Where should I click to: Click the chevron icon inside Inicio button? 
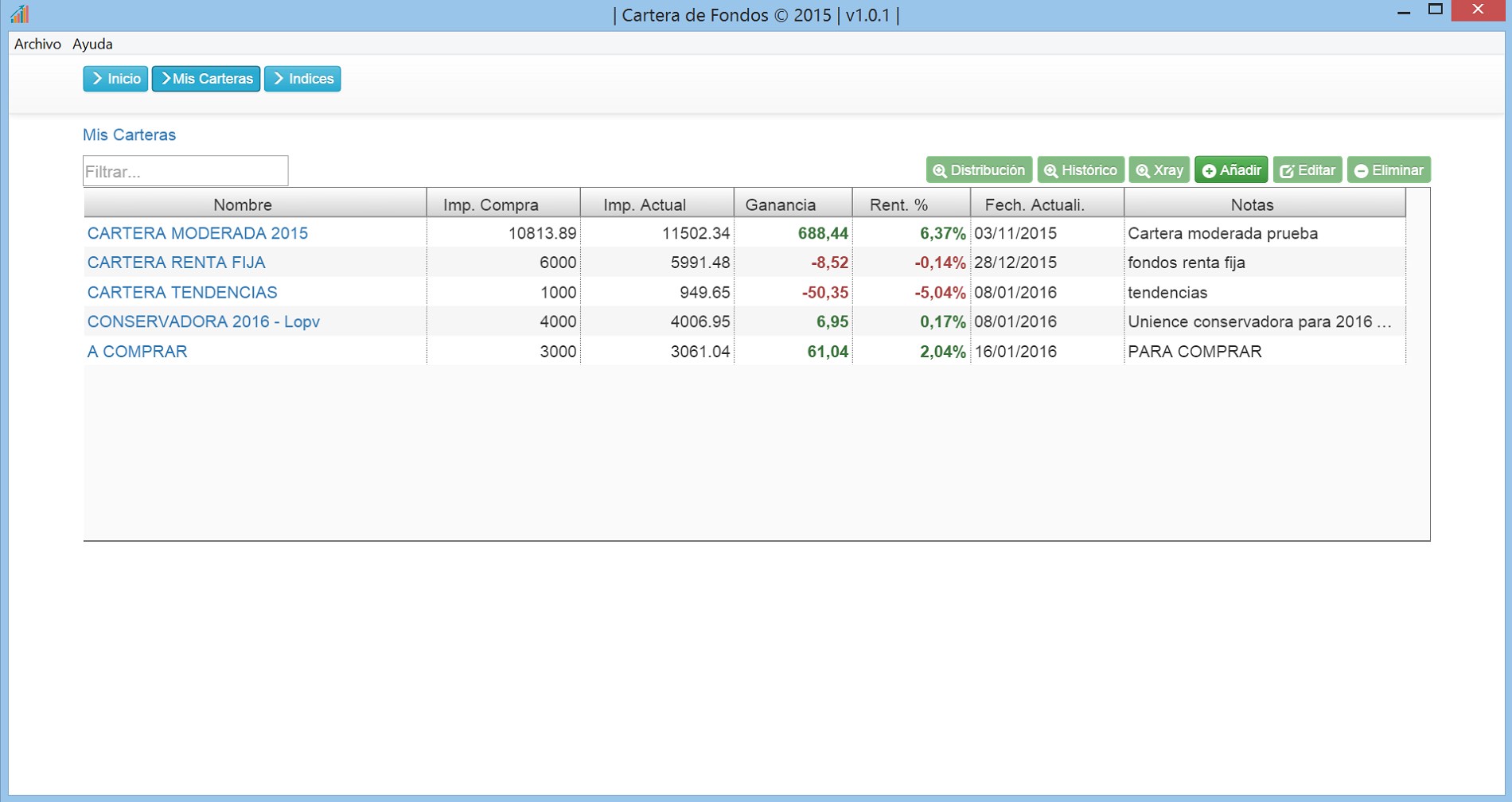[x=97, y=78]
